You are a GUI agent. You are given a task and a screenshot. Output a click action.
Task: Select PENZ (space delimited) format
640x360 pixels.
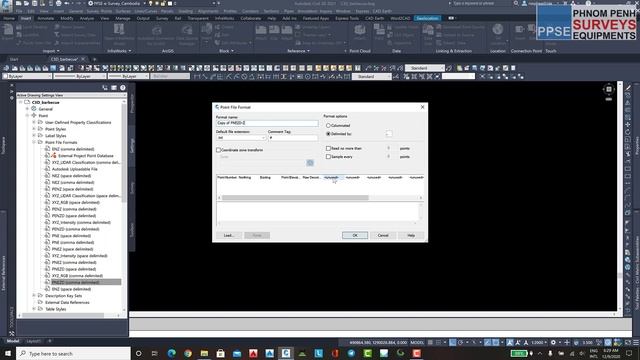point(72,189)
